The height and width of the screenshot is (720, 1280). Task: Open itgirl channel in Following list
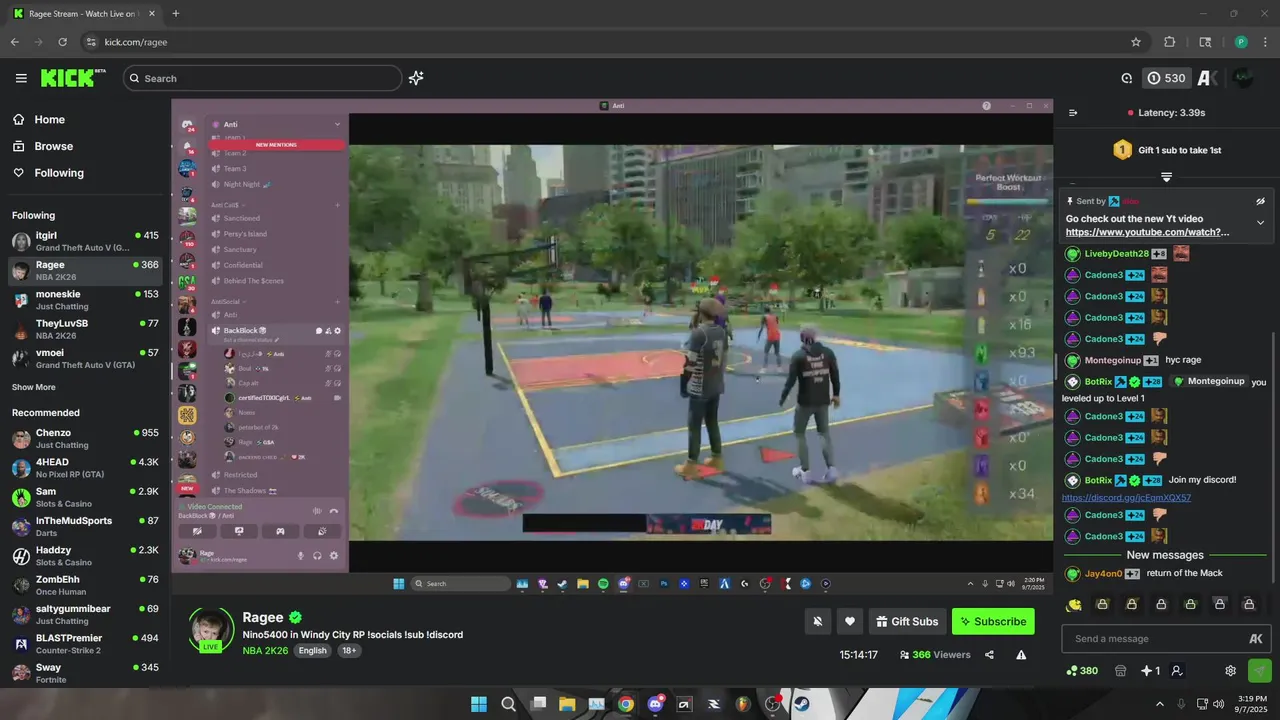[85, 241]
